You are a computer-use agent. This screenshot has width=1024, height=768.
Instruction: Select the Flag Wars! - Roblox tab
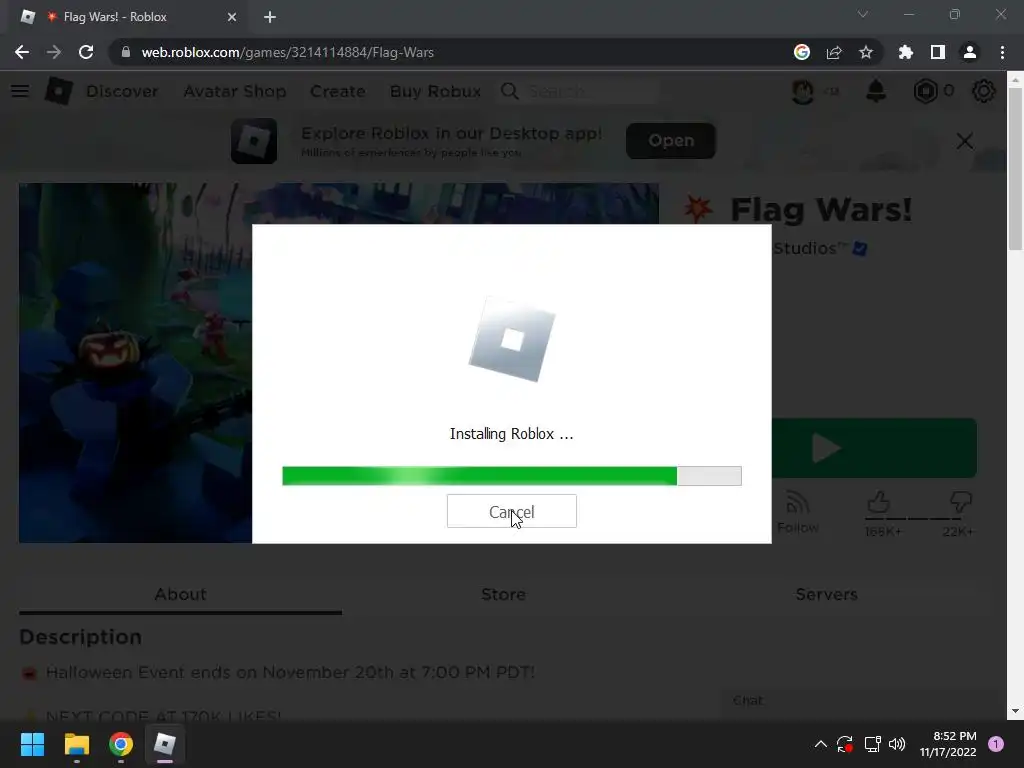129,17
